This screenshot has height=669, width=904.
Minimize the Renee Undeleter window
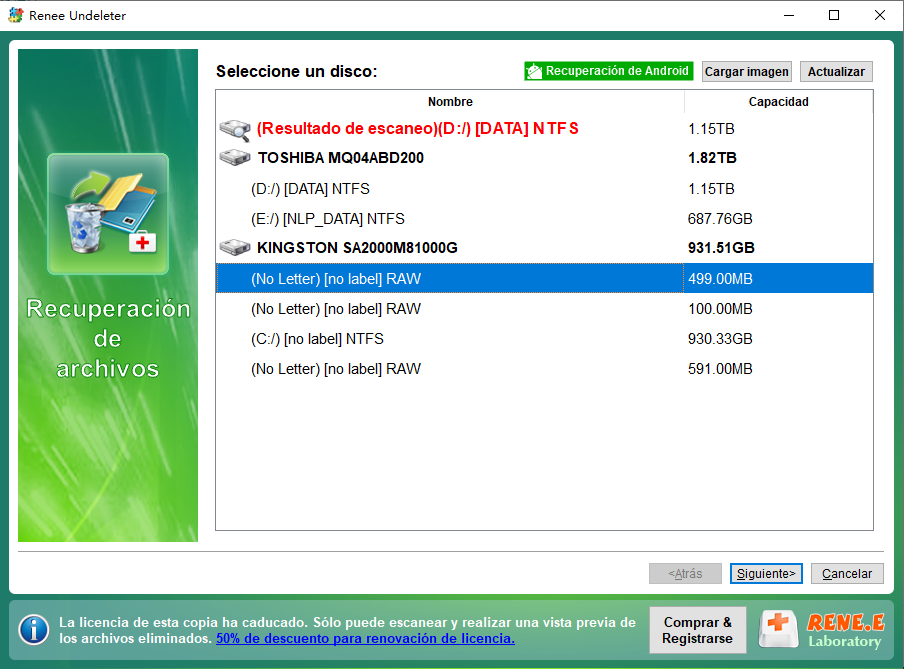coord(789,15)
